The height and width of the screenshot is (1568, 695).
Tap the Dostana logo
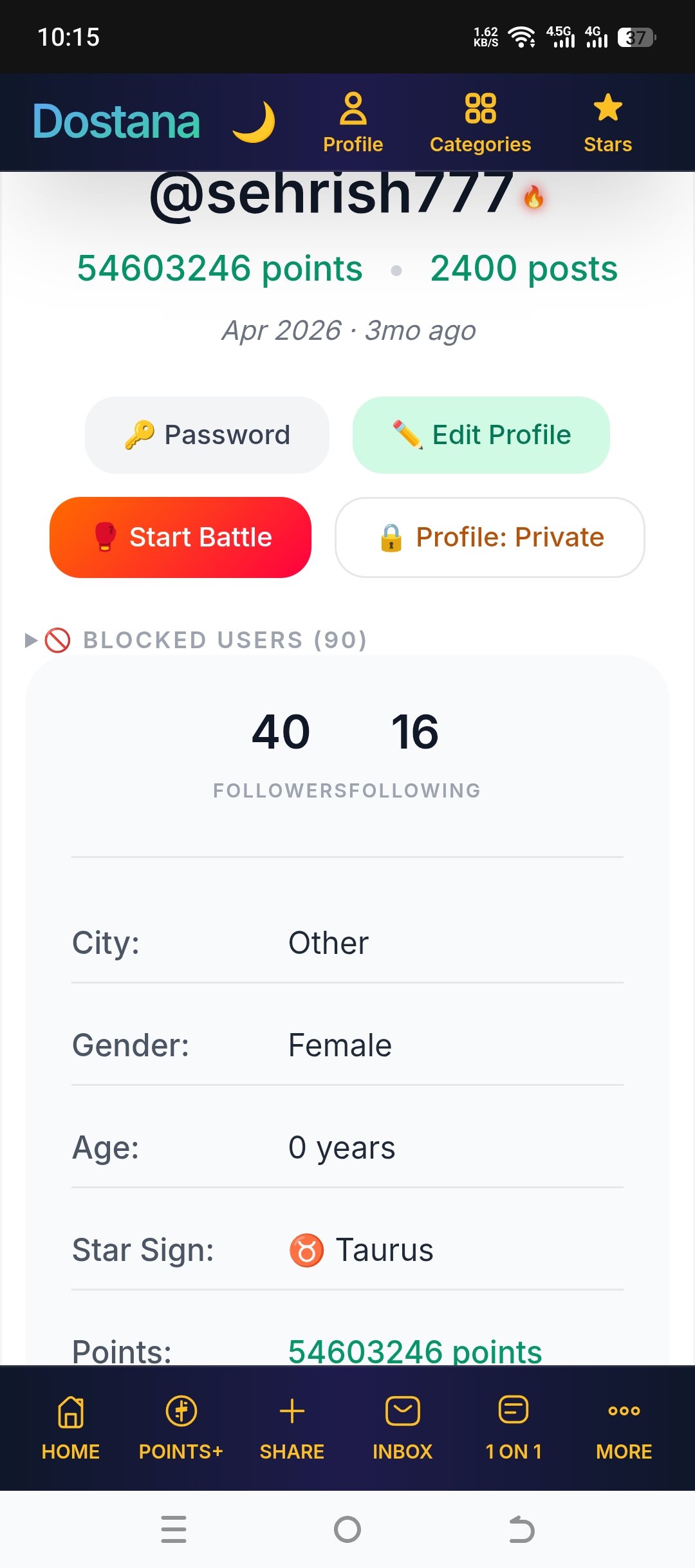(x=116, y=122)
